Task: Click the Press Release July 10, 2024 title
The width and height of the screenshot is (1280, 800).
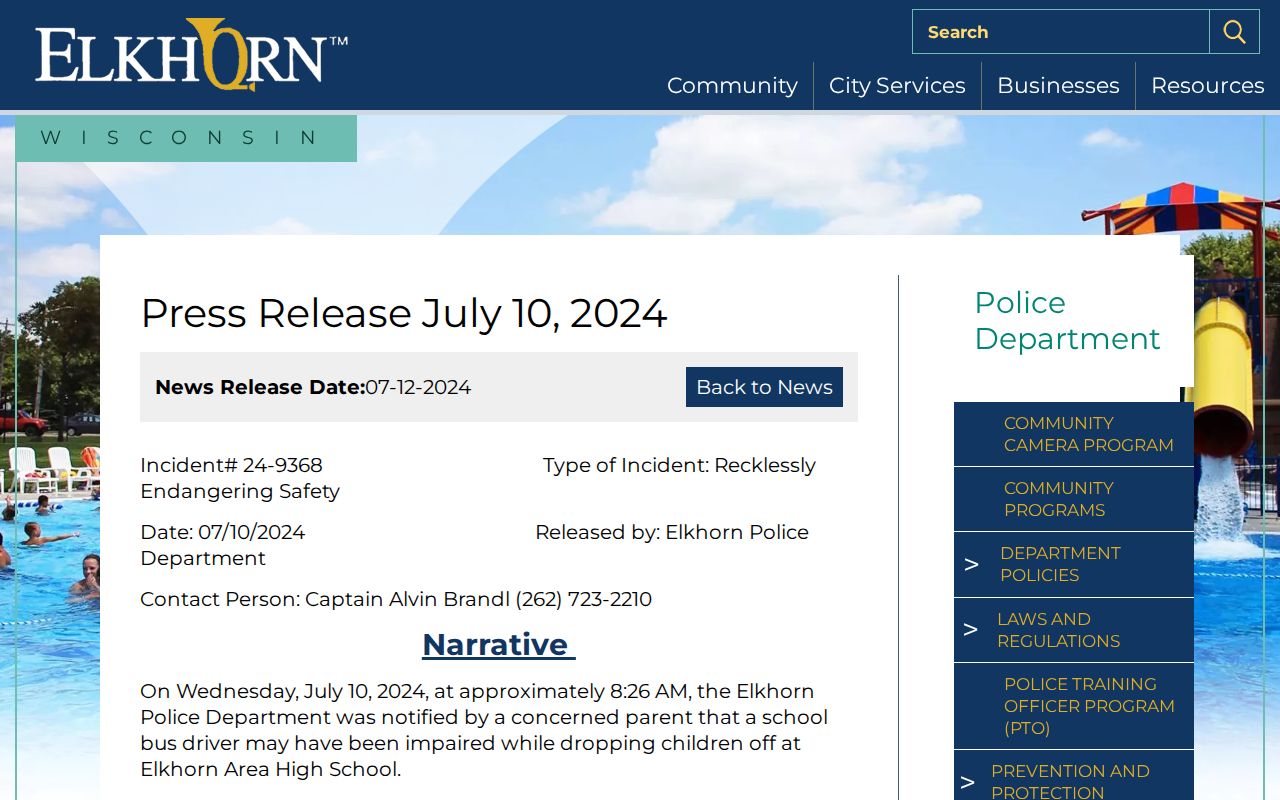Action: point(404,313)
